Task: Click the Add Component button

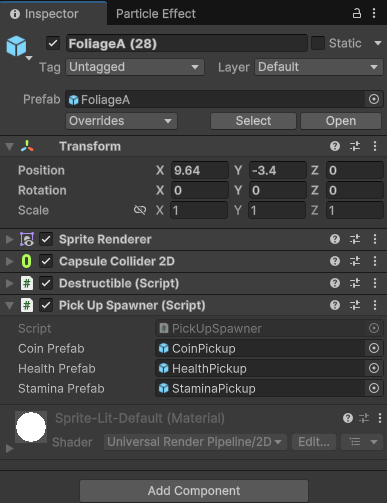Action: [x=194, y=491]
